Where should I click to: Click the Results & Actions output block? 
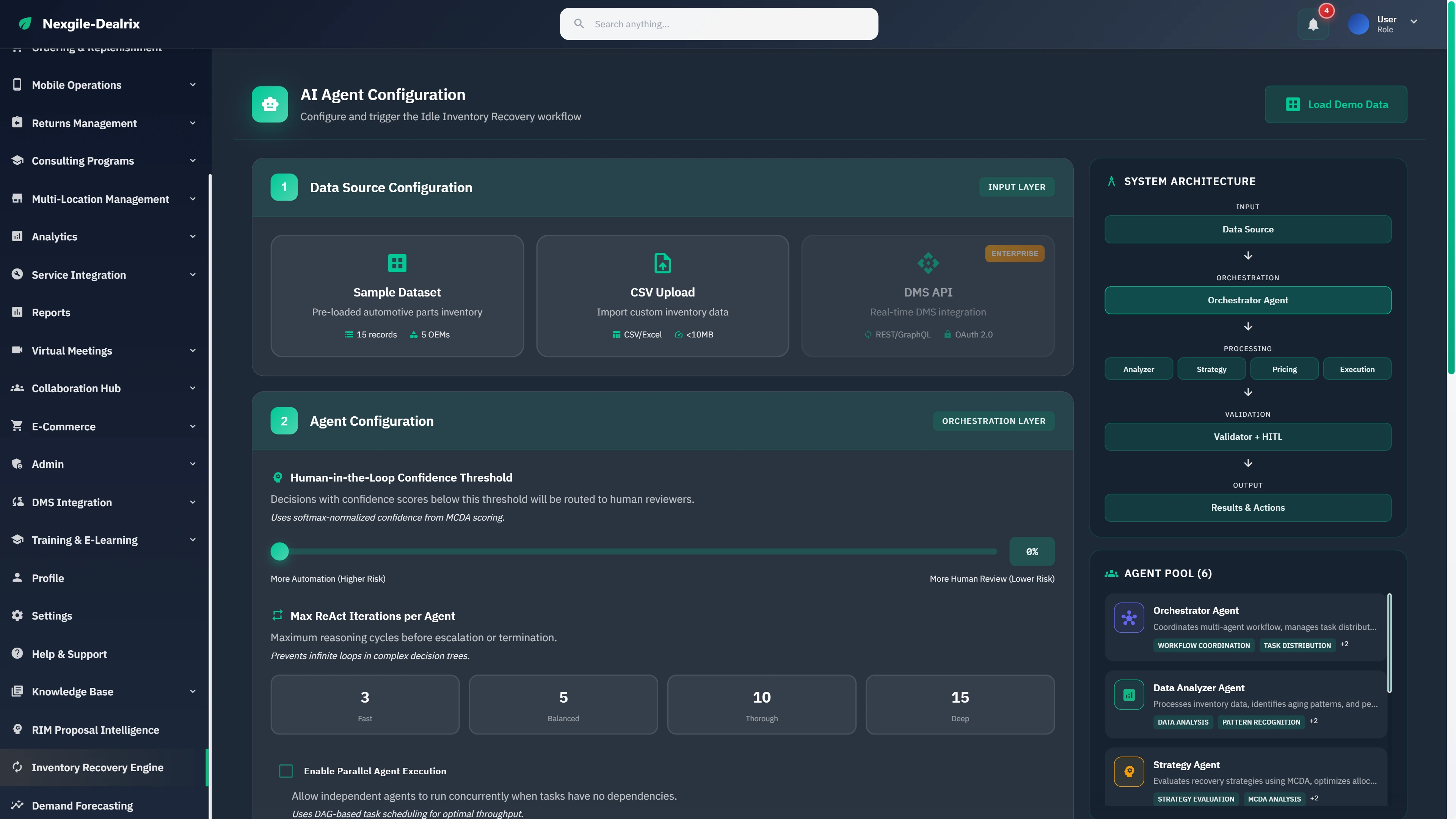point(1247,508)
